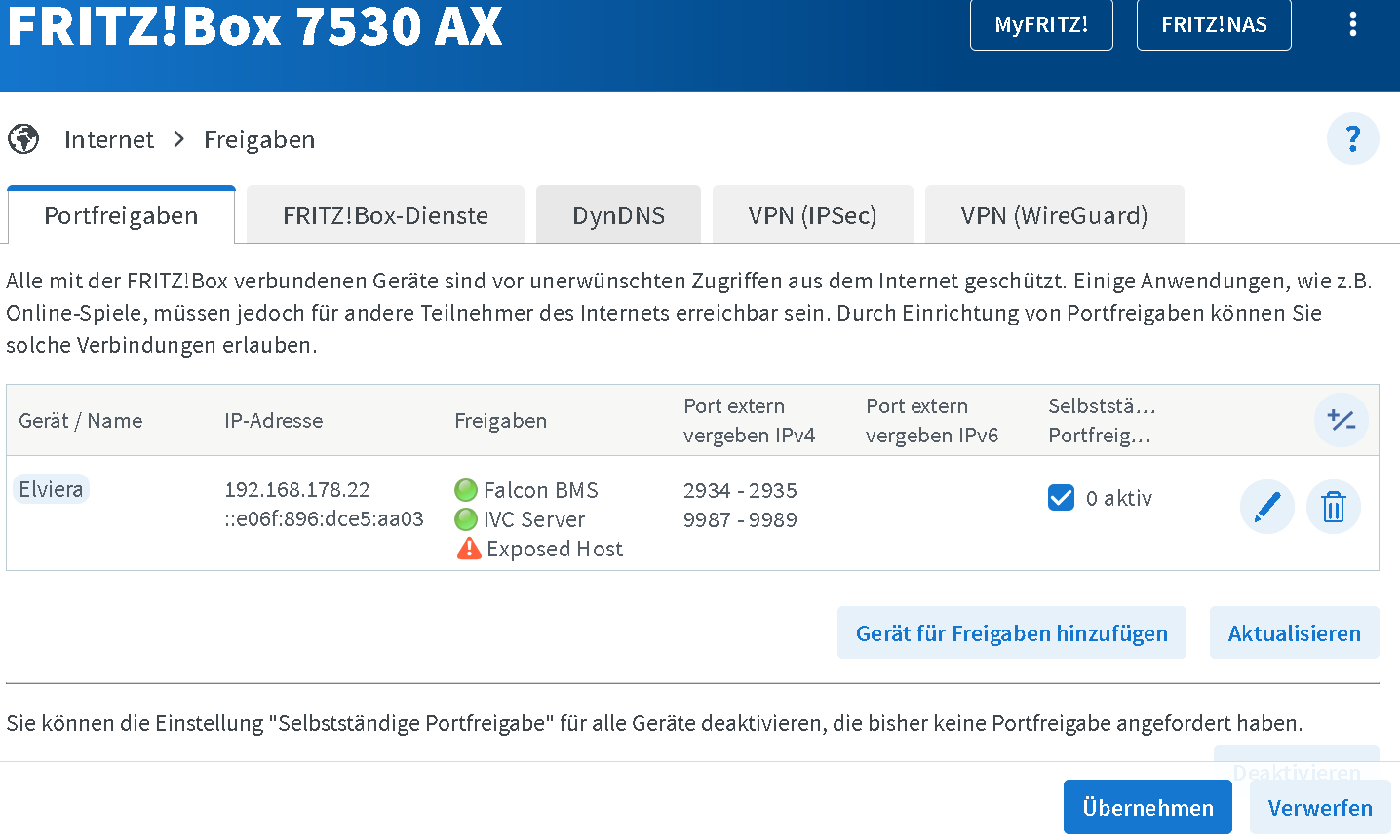Click the Exposed Host entry text
Image resolution: width=1400 pixels, height=840 pixels.
click(x=555, y=549)
